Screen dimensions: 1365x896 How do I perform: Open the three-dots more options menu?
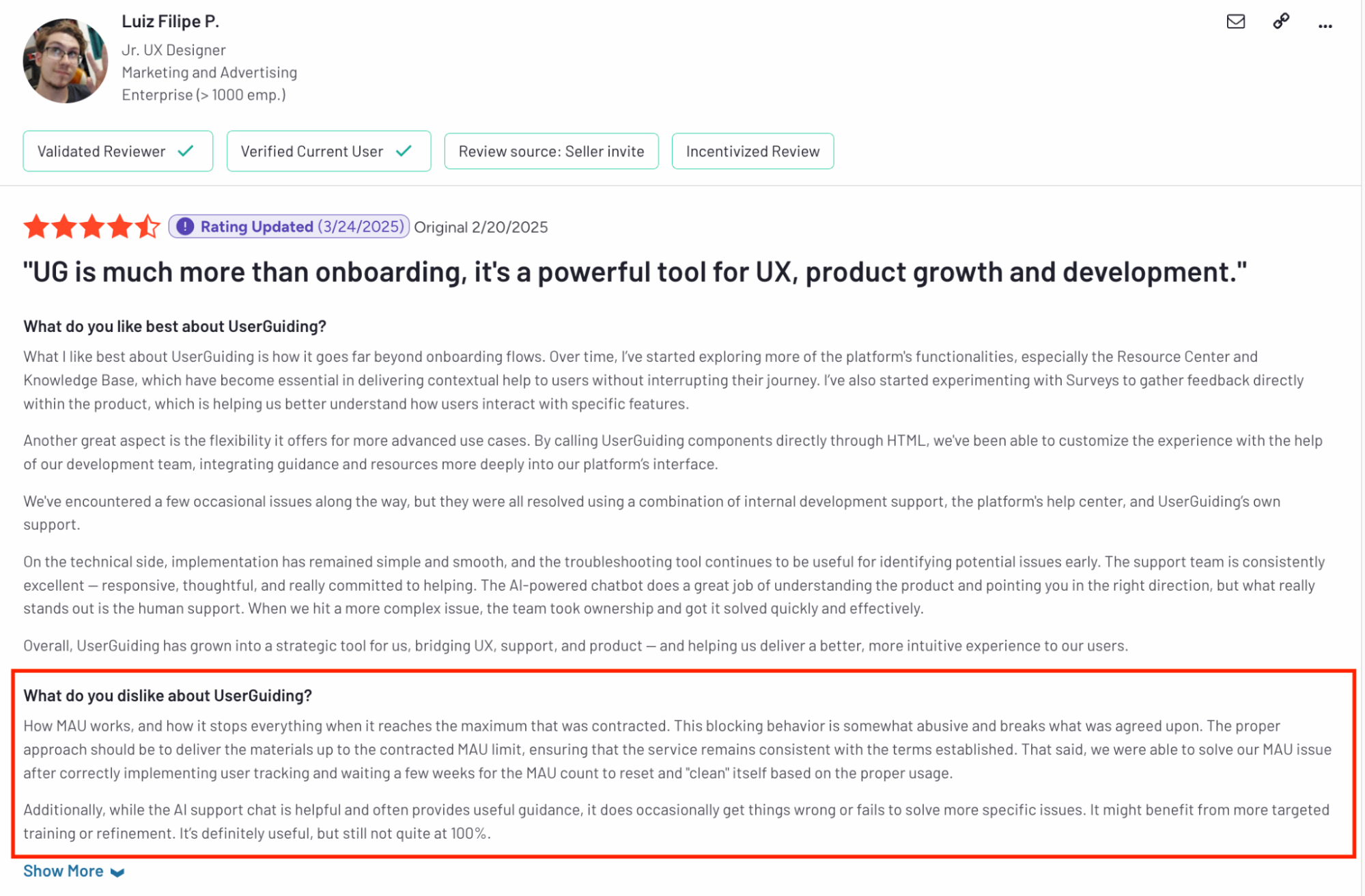[1325, 26]
